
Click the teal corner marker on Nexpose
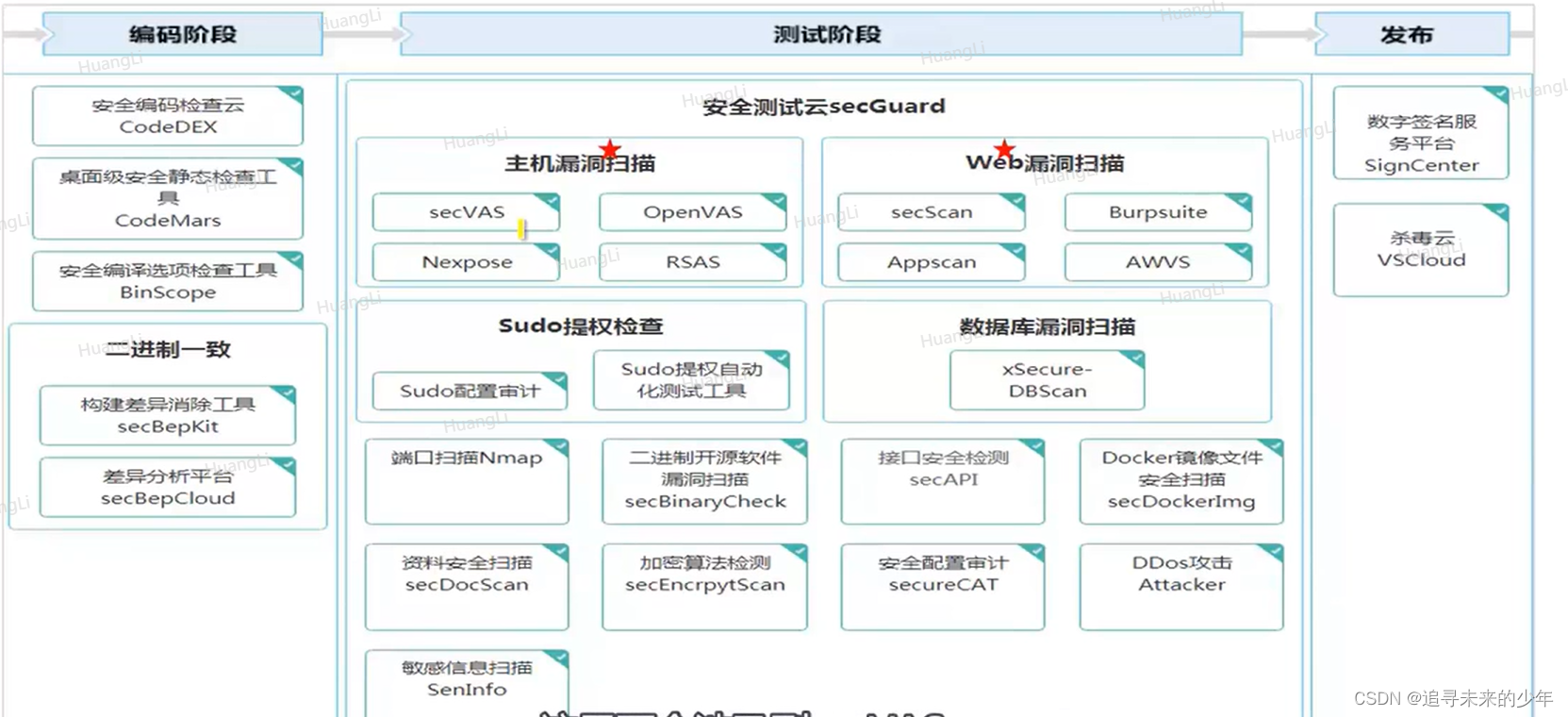(550, 250)
